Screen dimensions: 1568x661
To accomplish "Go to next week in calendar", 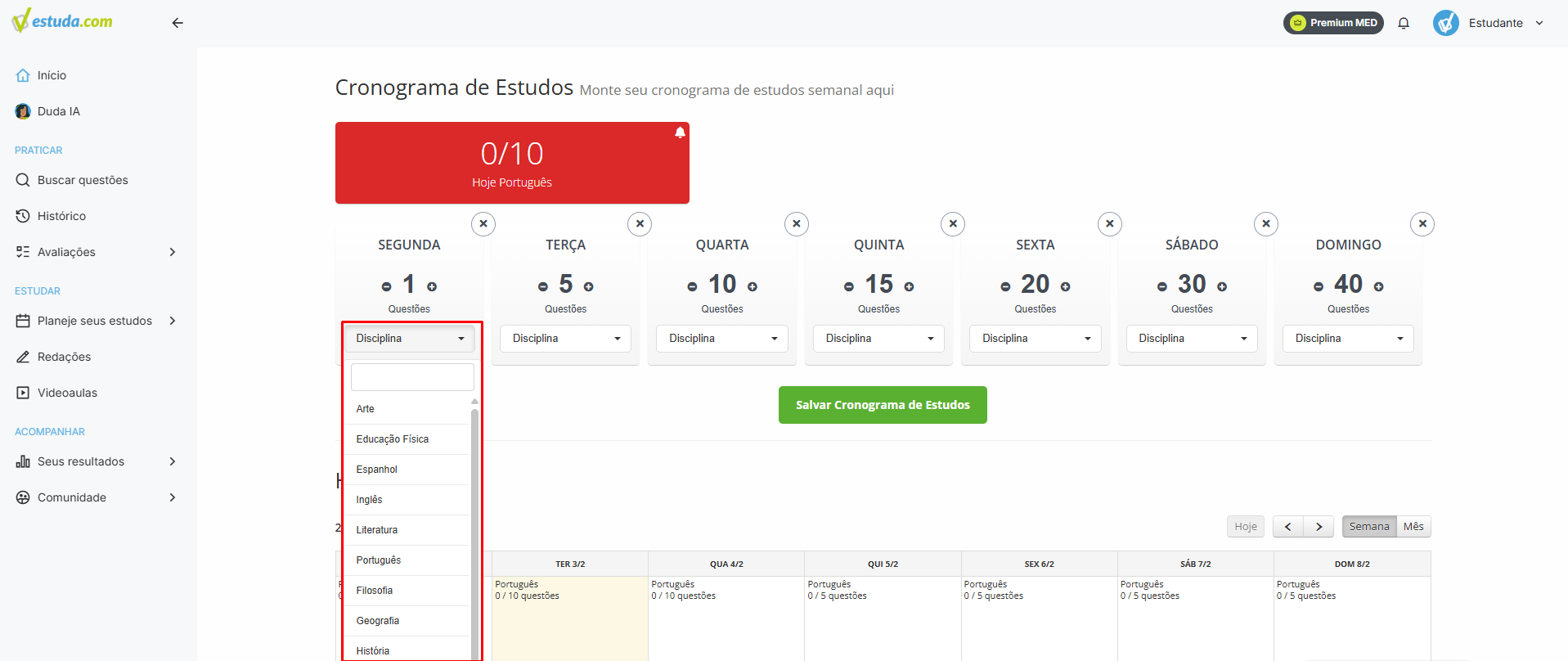I will click(1319, 527).
